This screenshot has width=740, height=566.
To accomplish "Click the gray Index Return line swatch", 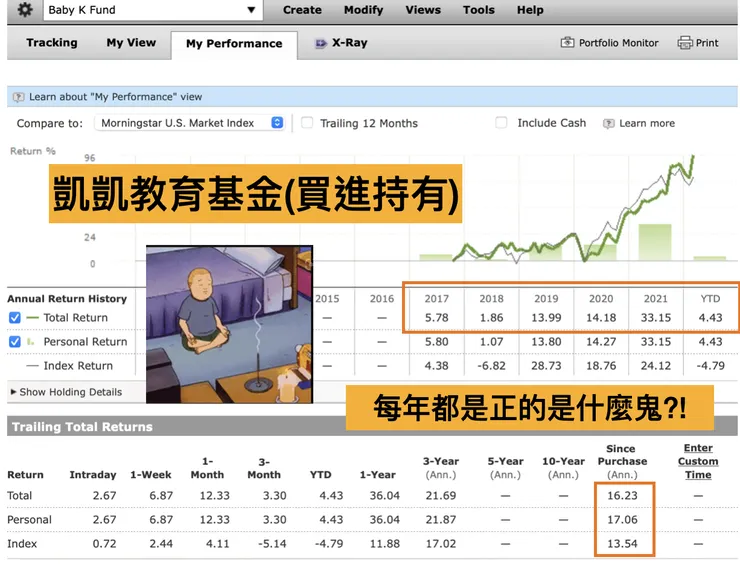I will [33, 366].
